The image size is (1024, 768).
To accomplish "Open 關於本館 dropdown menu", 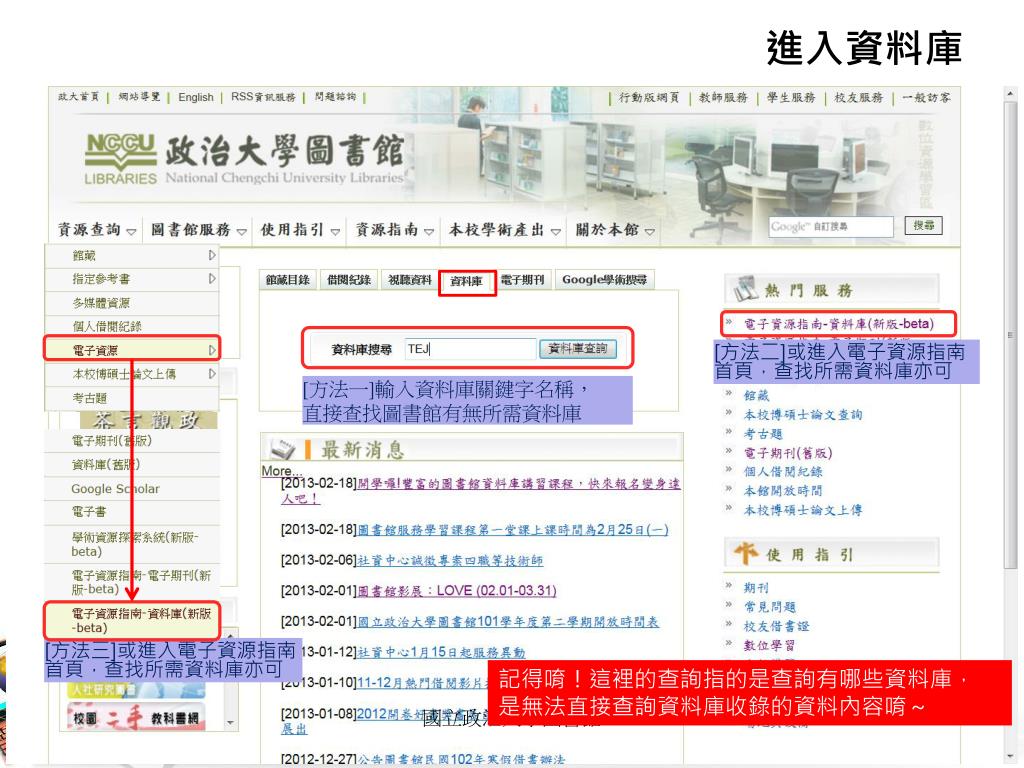I will (x=615, y=230).
